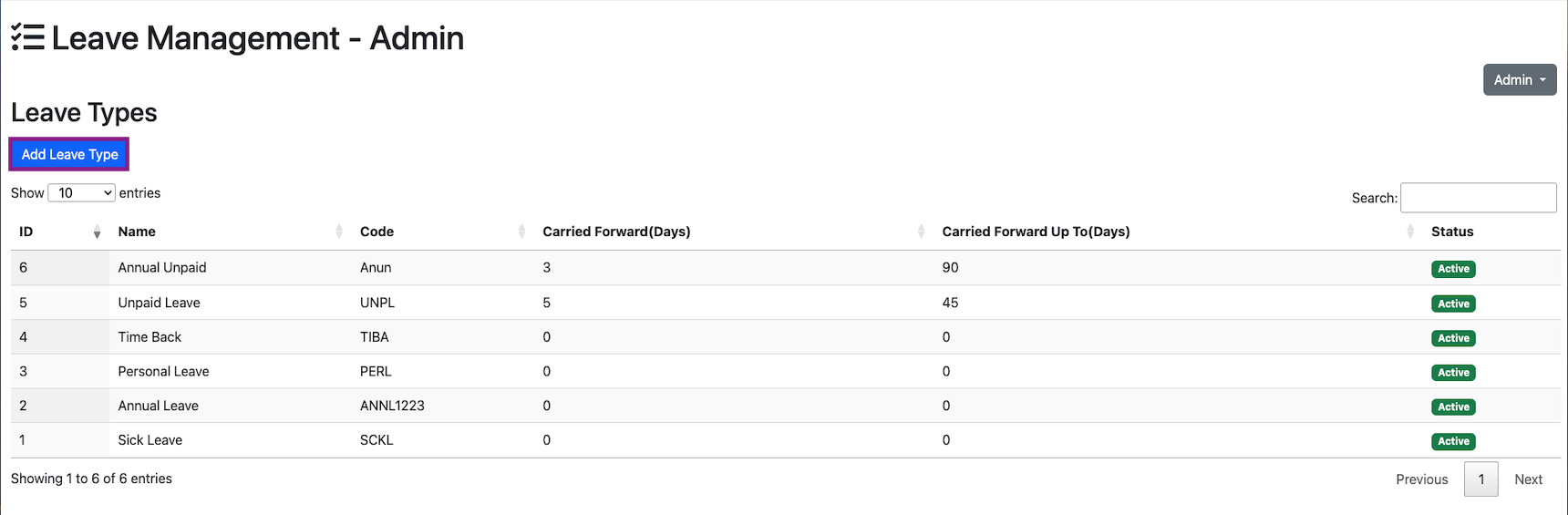This screenshot has width=1568, height=515.
Task: Focus the Search input field
Action: pyautogui.click(x=1478, y=198)
